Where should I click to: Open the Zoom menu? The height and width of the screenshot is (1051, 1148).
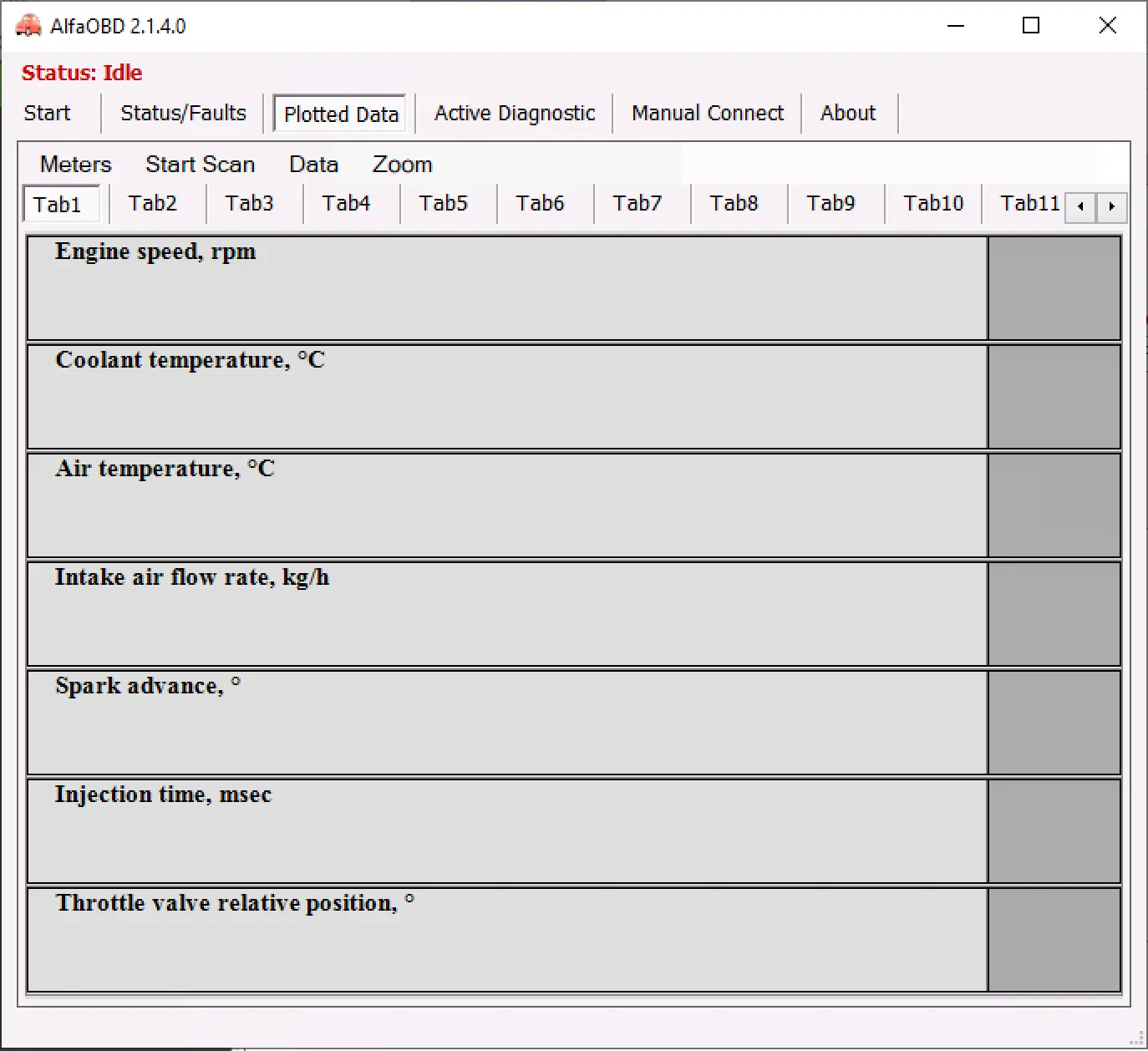(x=402, y=165)
